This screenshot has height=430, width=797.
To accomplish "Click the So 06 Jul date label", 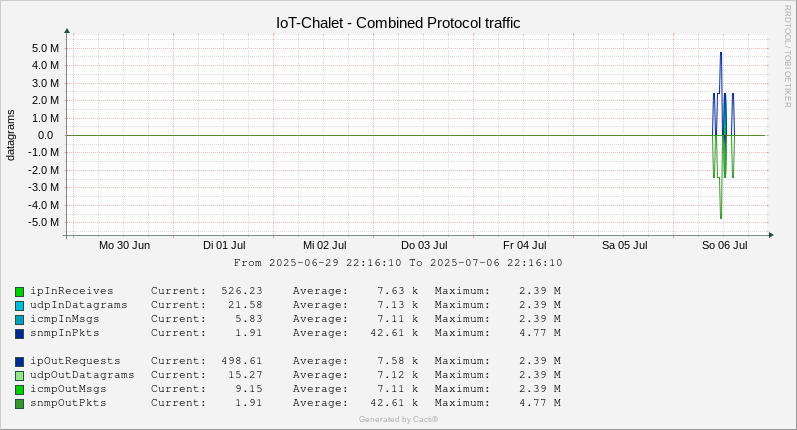I will (x=724, y=245).
